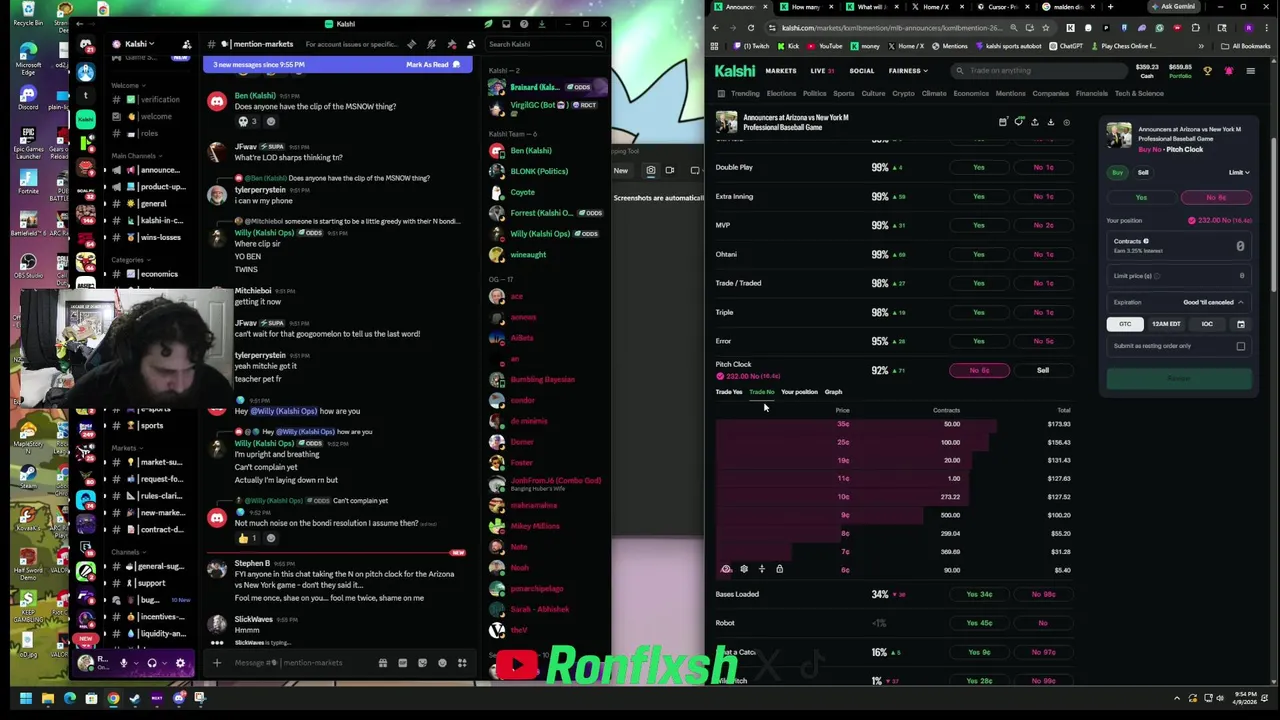Select Sports category tab
1280x720 pixels.
[x=844, y=94]
